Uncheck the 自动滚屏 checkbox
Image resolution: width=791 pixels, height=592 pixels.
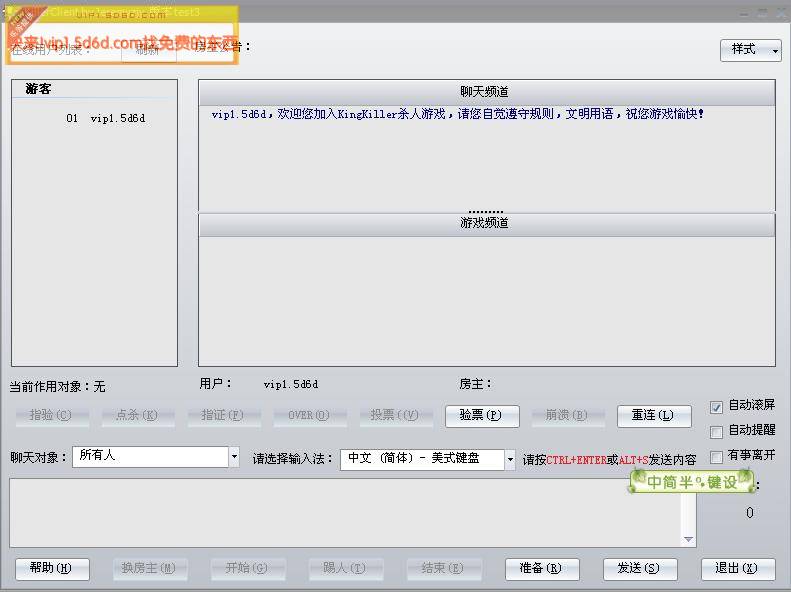pos(716,407)
